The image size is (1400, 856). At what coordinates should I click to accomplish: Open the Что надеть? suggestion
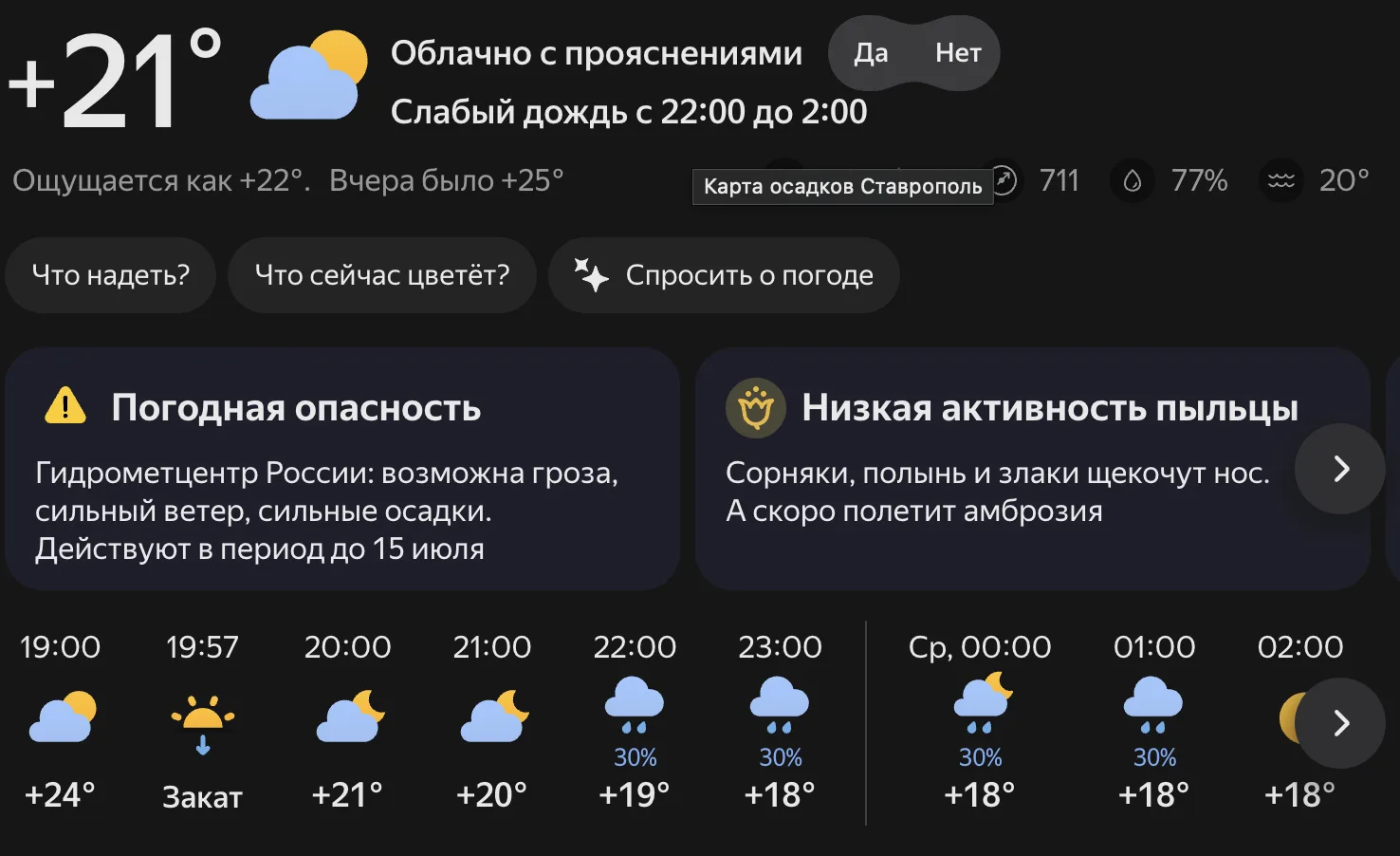tap(111, 275)
